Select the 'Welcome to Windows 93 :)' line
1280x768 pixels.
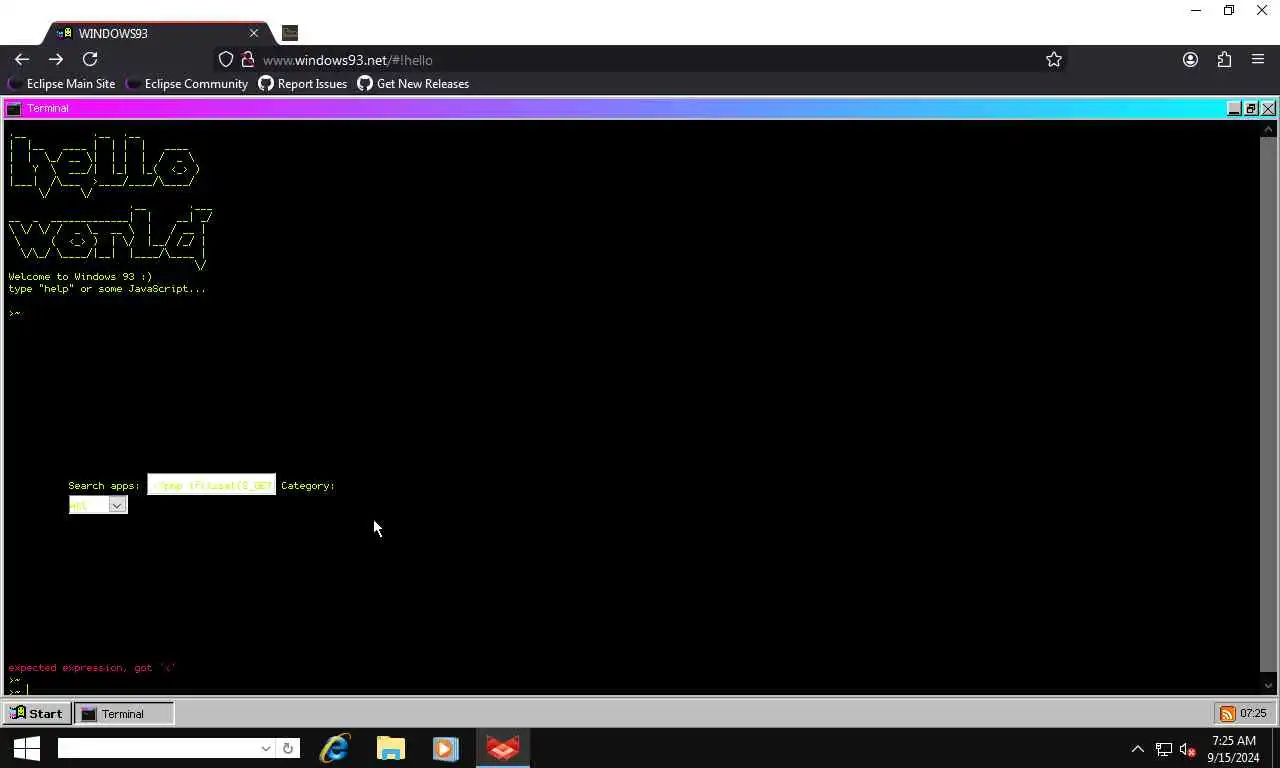(x=80, y=276)
